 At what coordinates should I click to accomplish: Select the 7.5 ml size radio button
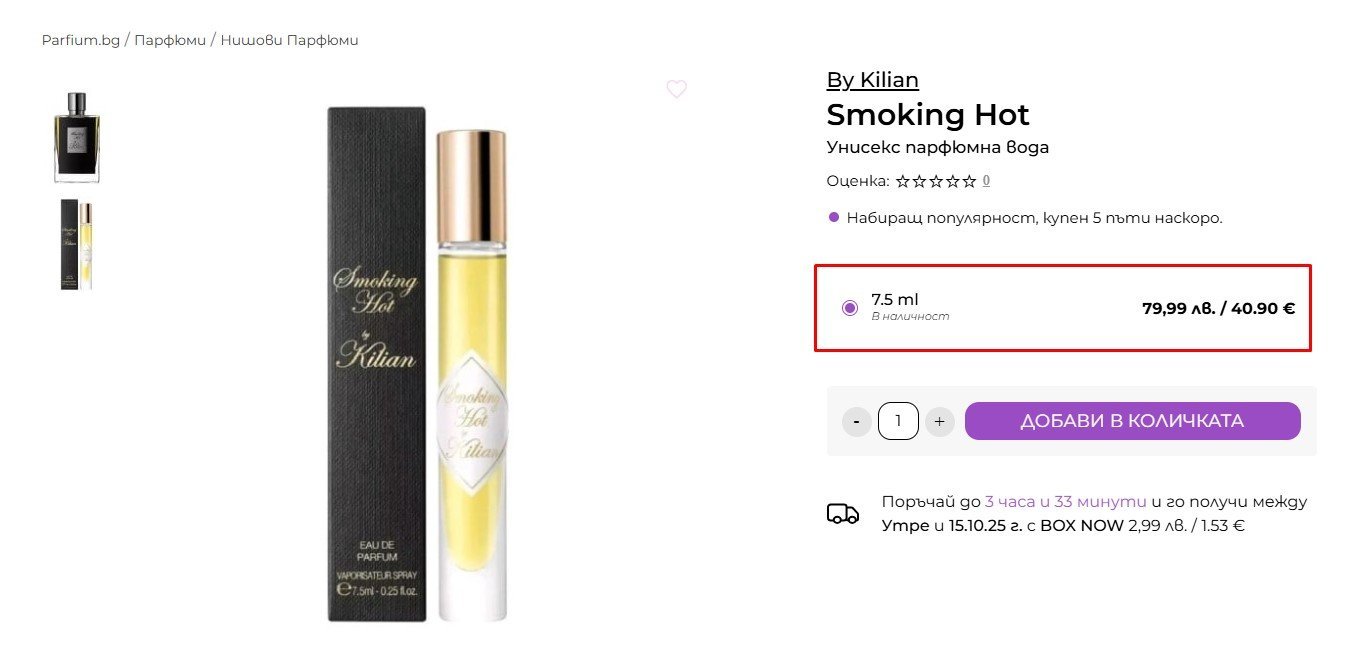click(x=850, y=308)
